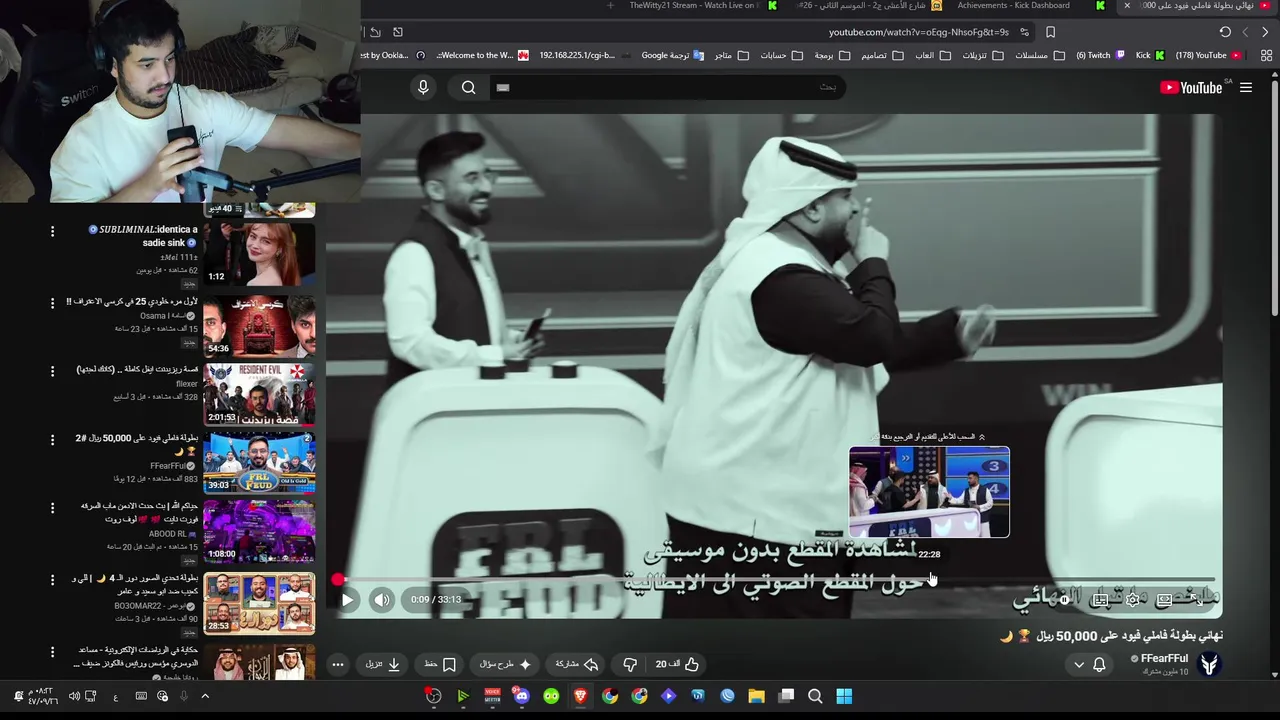Expand the subscription notification dropdown chevron
The height and width of the screenshot is (720, 1280).
pyautogui.click(x=1078, y=664)
